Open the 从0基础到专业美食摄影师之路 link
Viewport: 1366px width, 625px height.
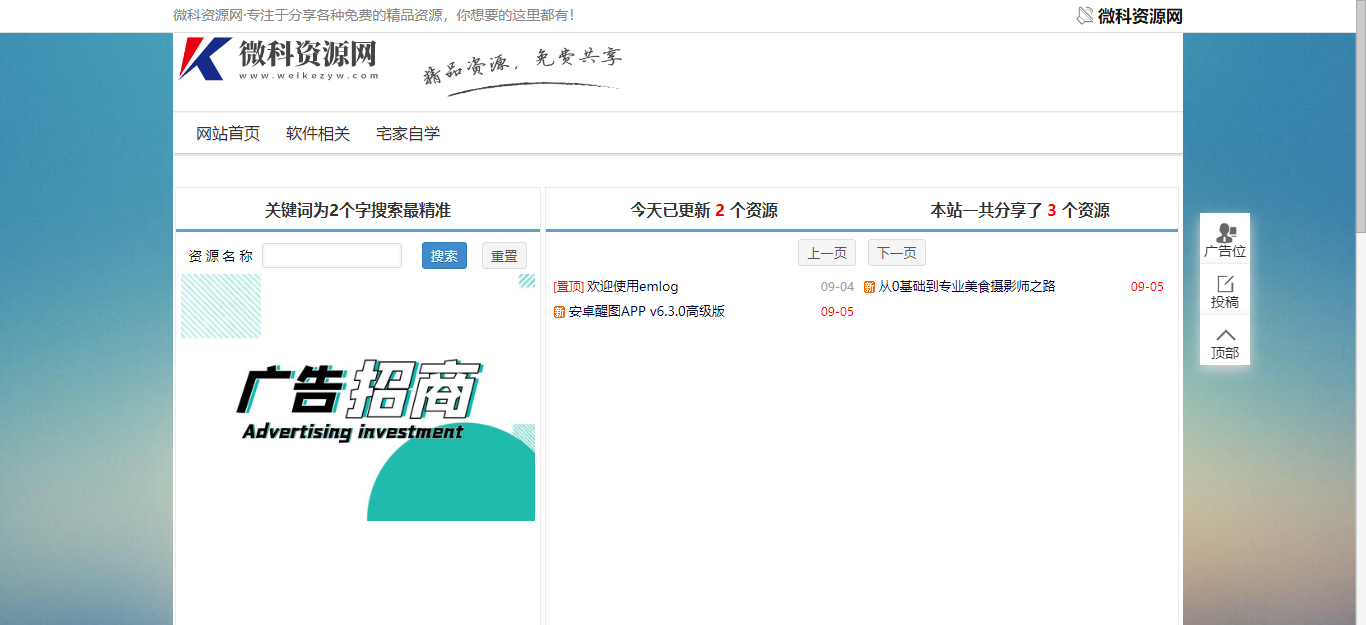tap(967, 286)
